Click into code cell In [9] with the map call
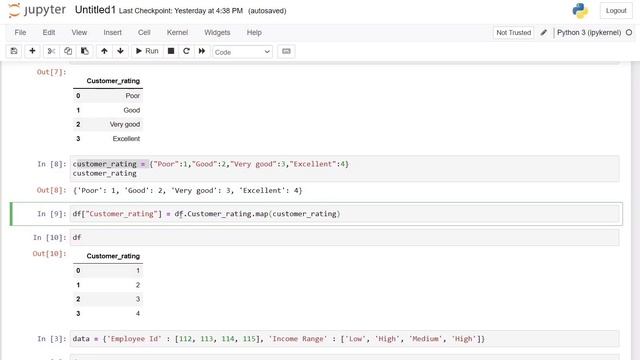This screenshot has height=360, width=640. coord(344,214)
